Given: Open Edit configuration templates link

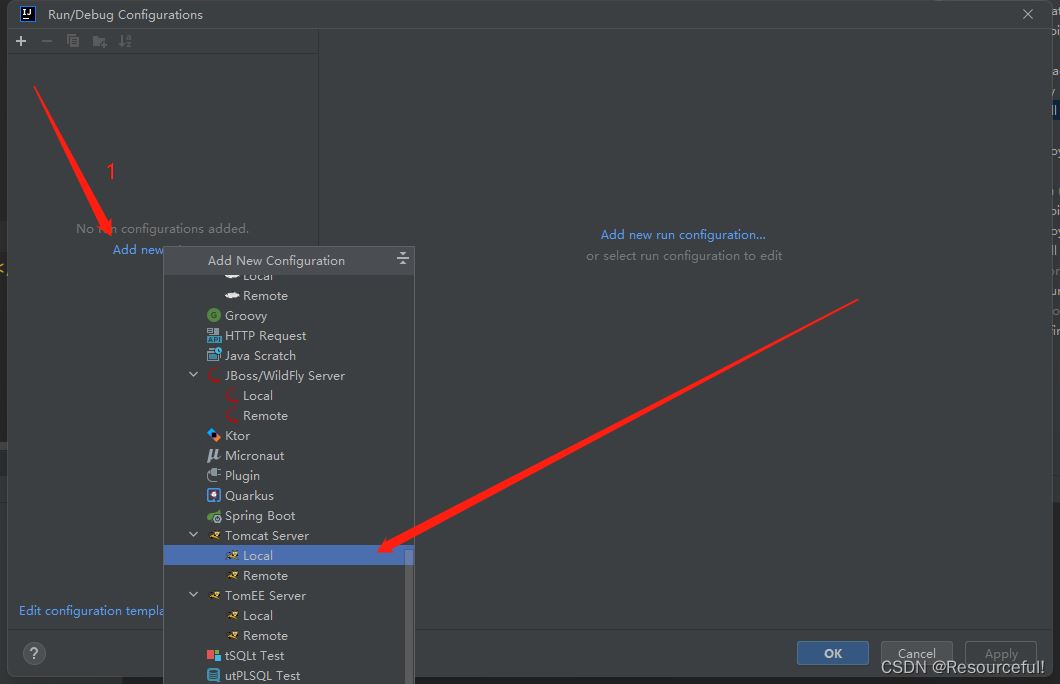Looking at the screenshot, I should (x=91, y=610).
